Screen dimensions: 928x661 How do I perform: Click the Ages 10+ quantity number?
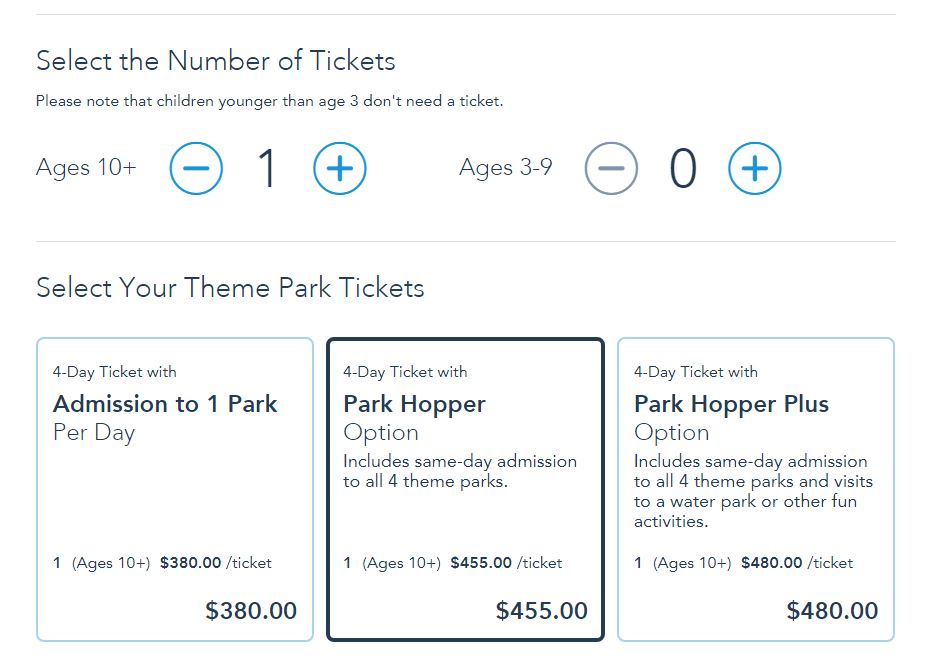coord(267,168)
